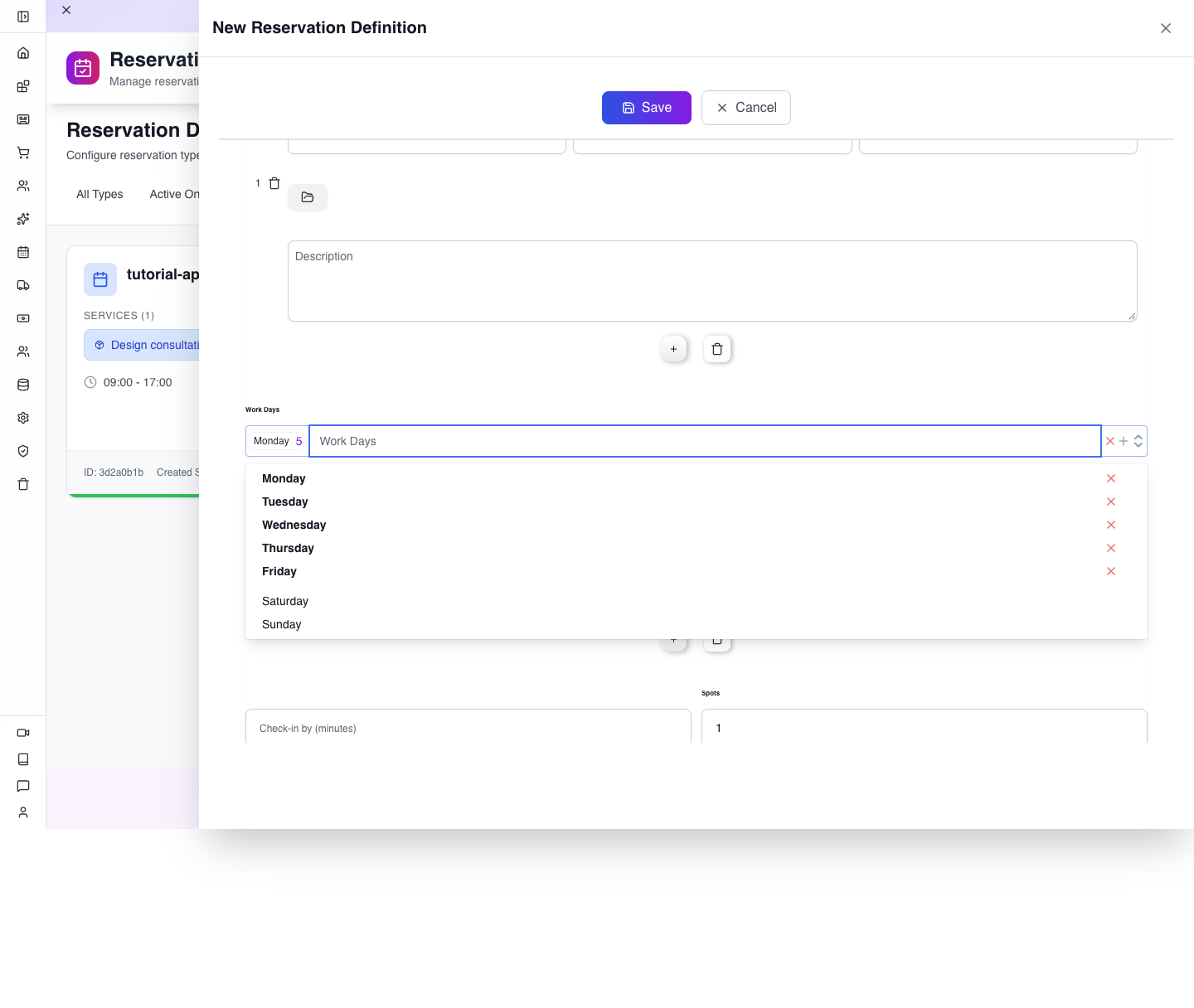
Task: Open the home icon in sidebar
Action: [x=23, y=53]
